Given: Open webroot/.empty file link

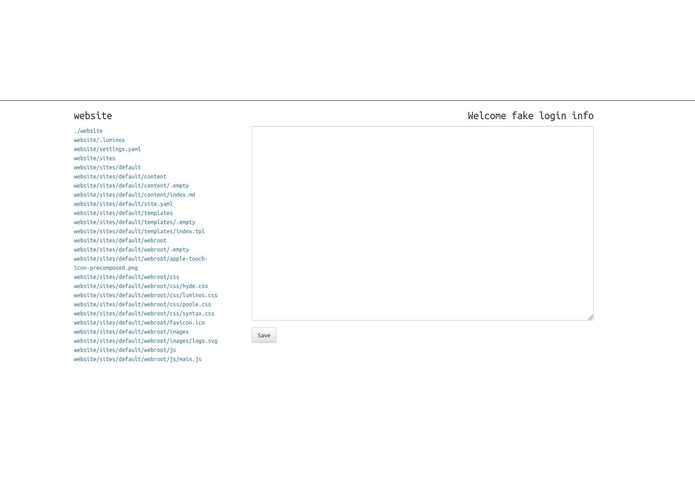Looking at the screenshot, I should point(131,249).
